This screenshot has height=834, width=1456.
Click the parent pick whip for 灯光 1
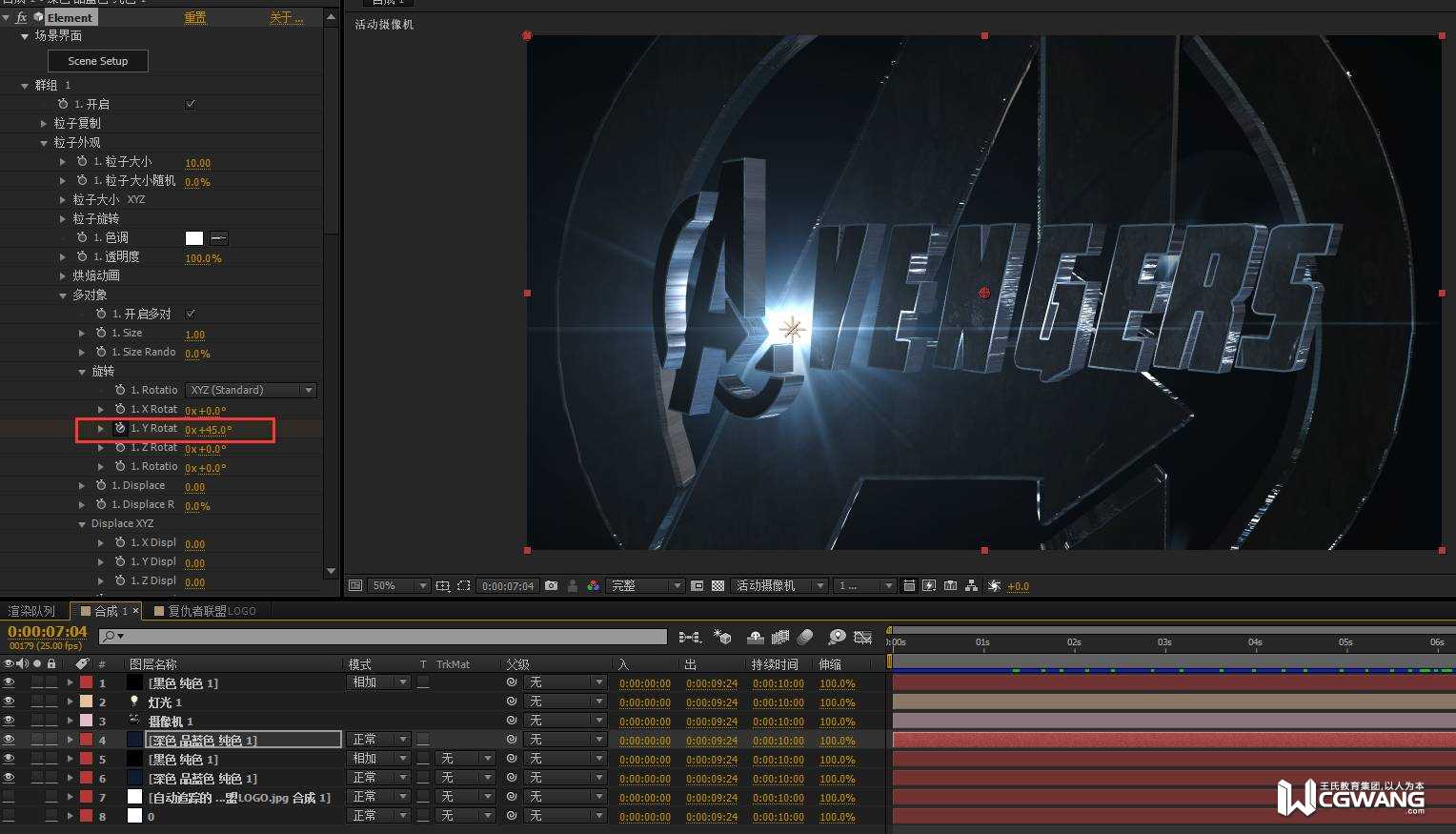tap(512, 702)
